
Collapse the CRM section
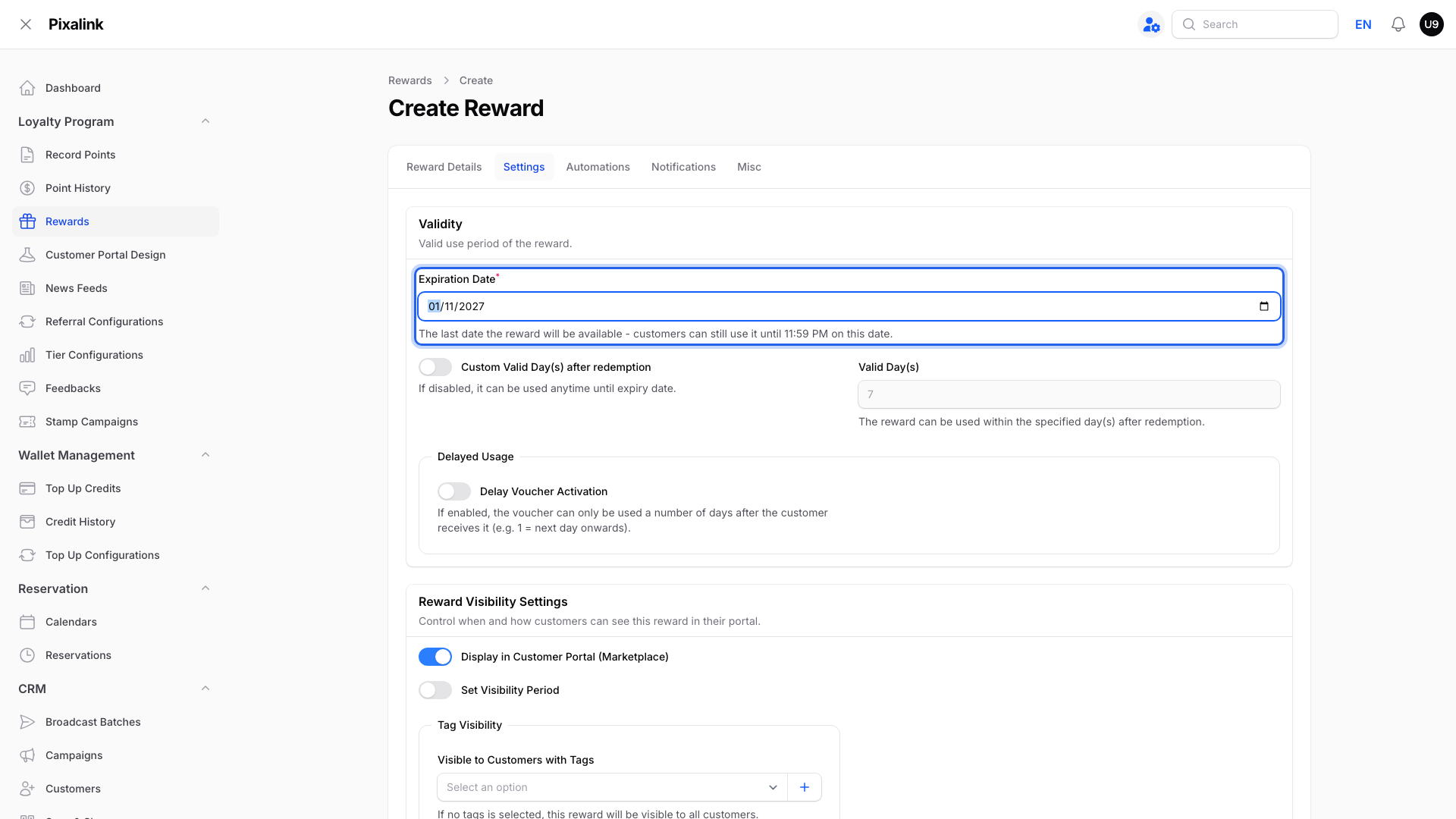tap(206, 689)
